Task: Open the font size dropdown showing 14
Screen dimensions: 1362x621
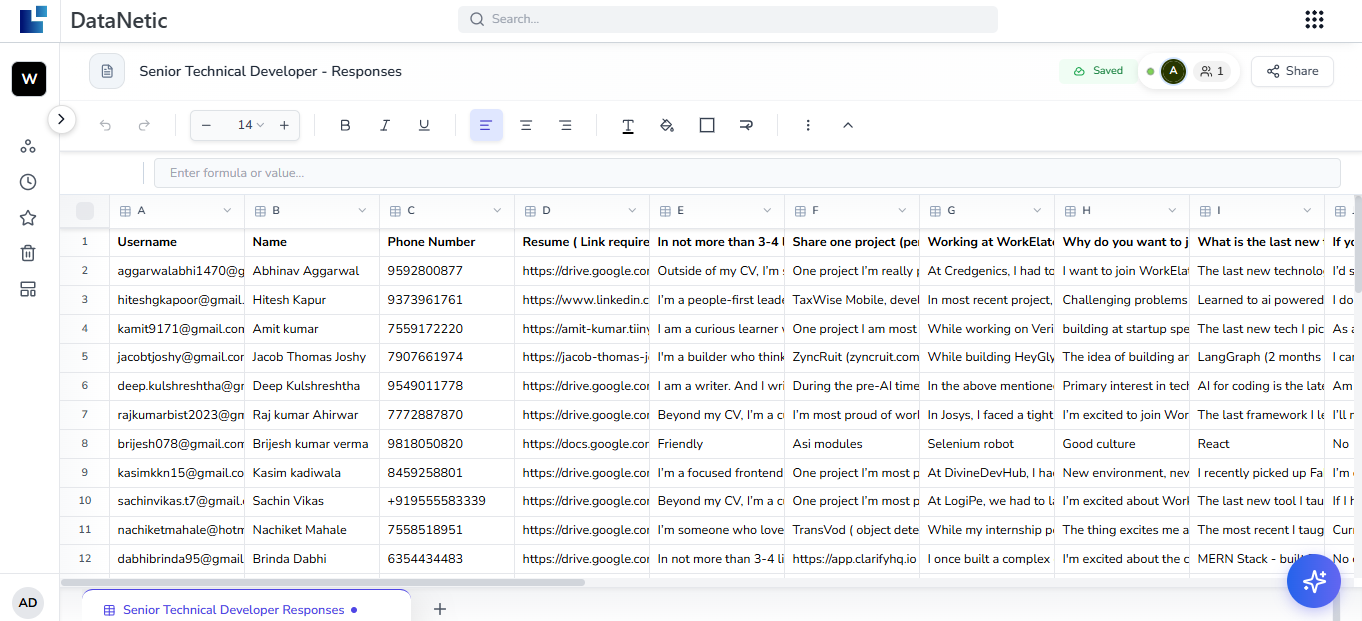Action: 250,125
